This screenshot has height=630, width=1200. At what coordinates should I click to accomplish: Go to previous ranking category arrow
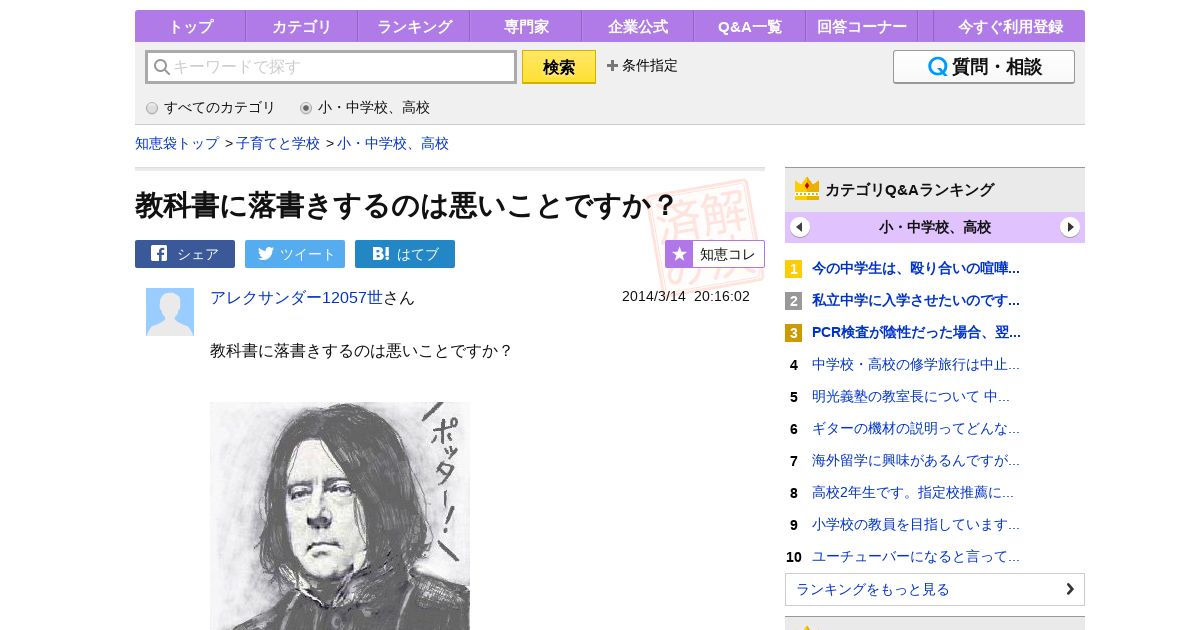click(800, 227)
